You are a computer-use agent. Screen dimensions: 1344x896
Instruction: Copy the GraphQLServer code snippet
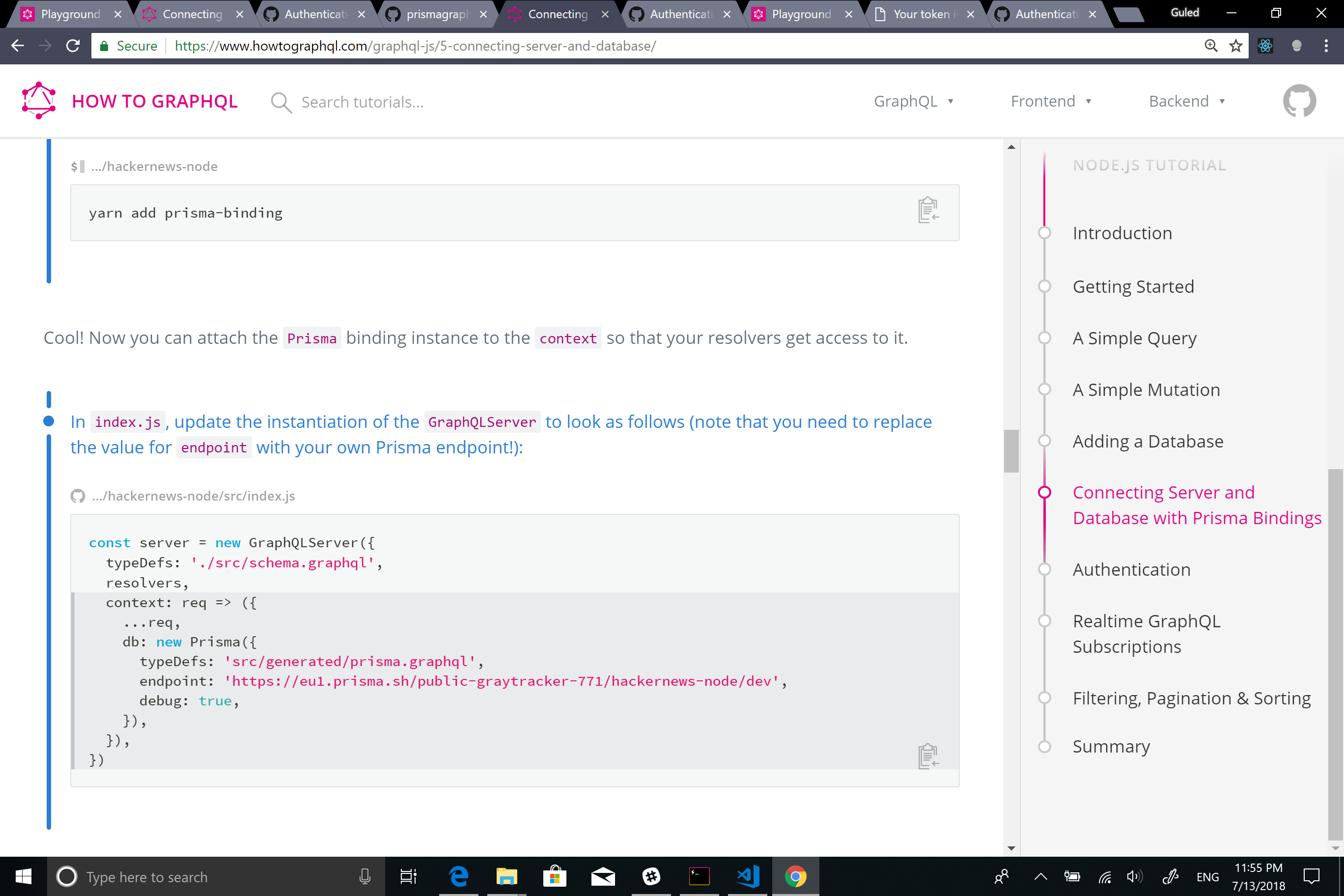[927, 756]
